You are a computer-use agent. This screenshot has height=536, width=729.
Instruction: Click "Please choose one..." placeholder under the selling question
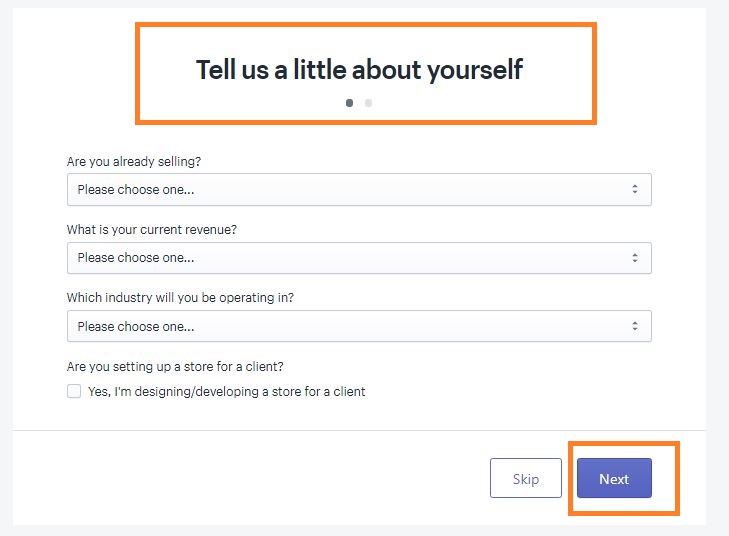click(x=136, y=190)
